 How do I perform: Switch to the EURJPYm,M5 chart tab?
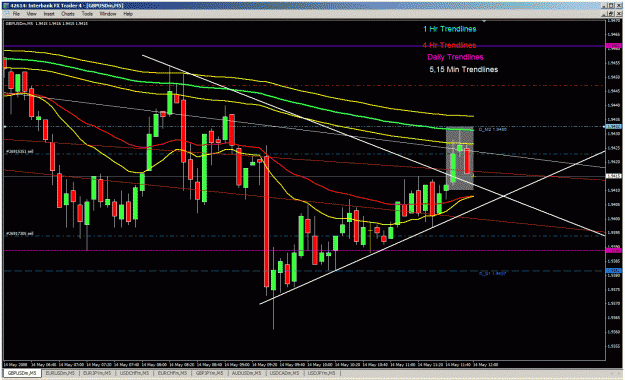pyautogui.click(x=97, y=373)
